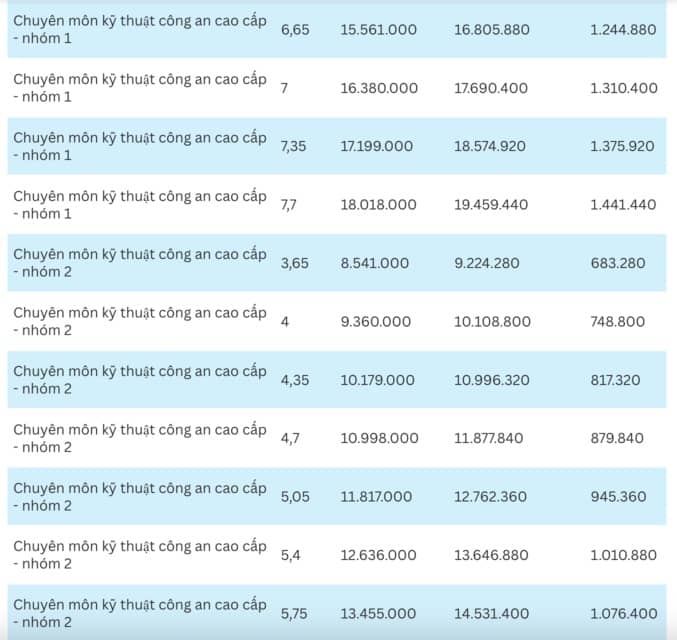Select the coefficient 5,4 cell
677x640 pixels.
point(291,555)
